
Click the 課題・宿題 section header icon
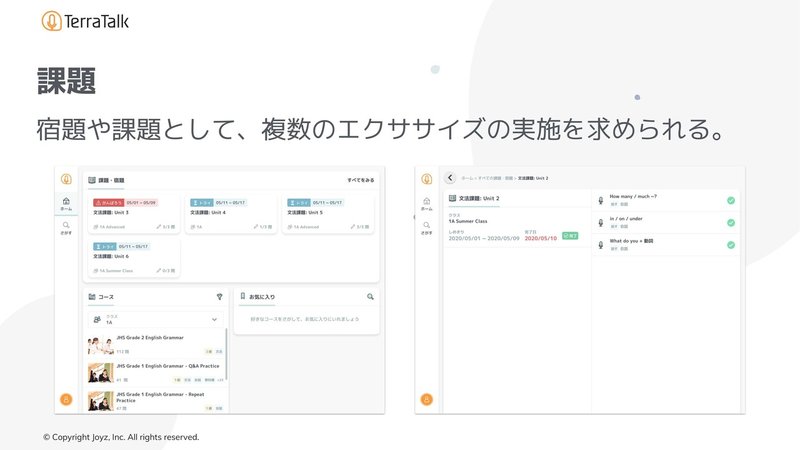click(x=92, y=180)
